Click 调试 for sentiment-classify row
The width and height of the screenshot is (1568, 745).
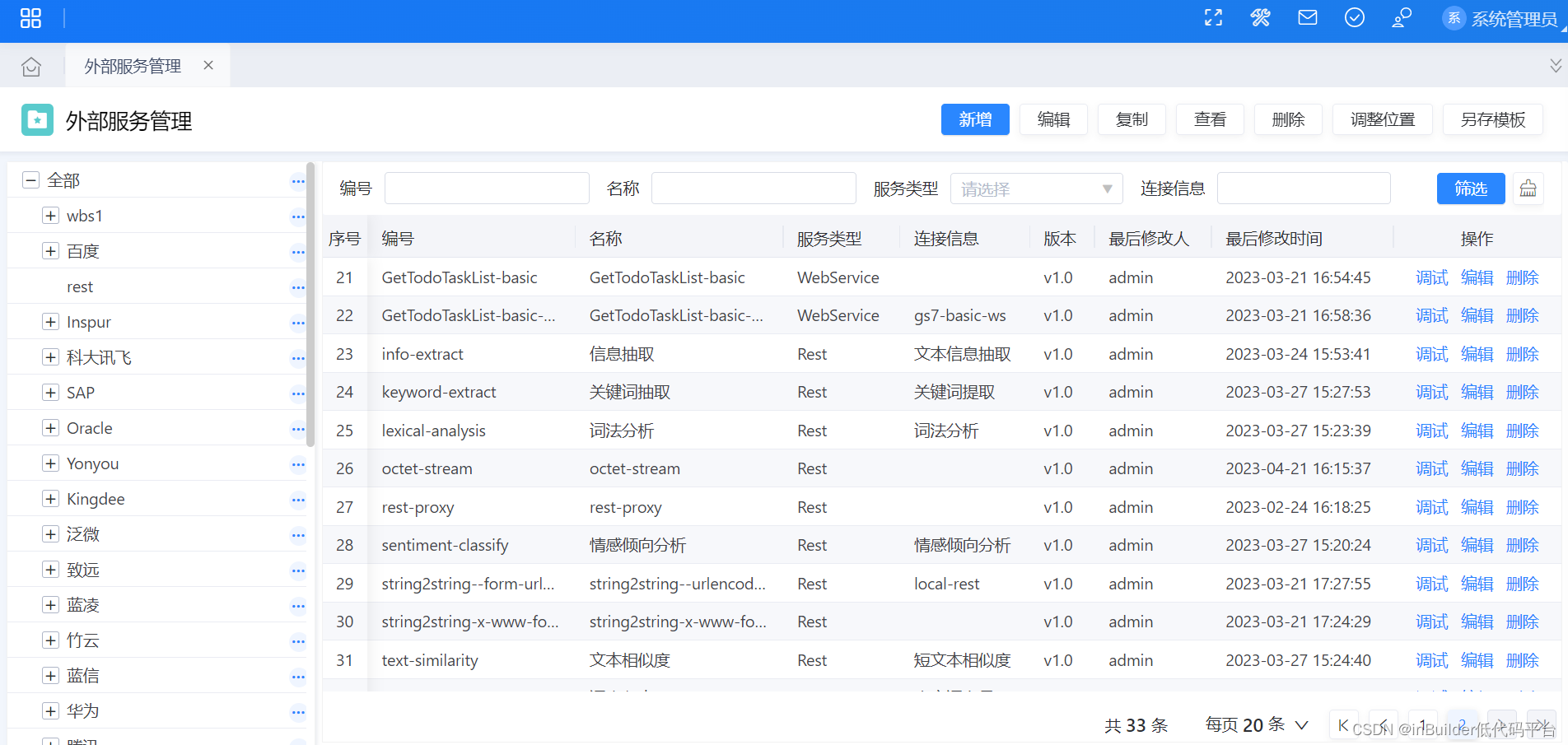[x=1431, y=545]
